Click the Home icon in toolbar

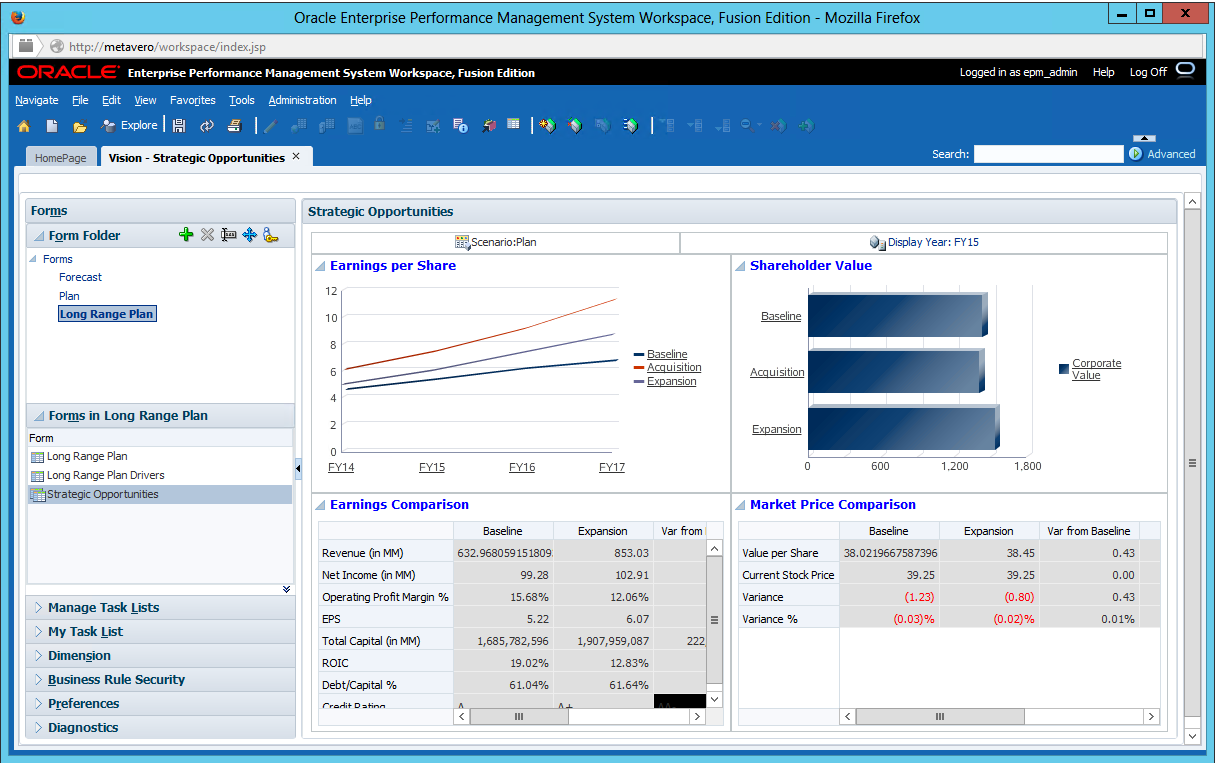pyautogui.click(x=24, y=126)
